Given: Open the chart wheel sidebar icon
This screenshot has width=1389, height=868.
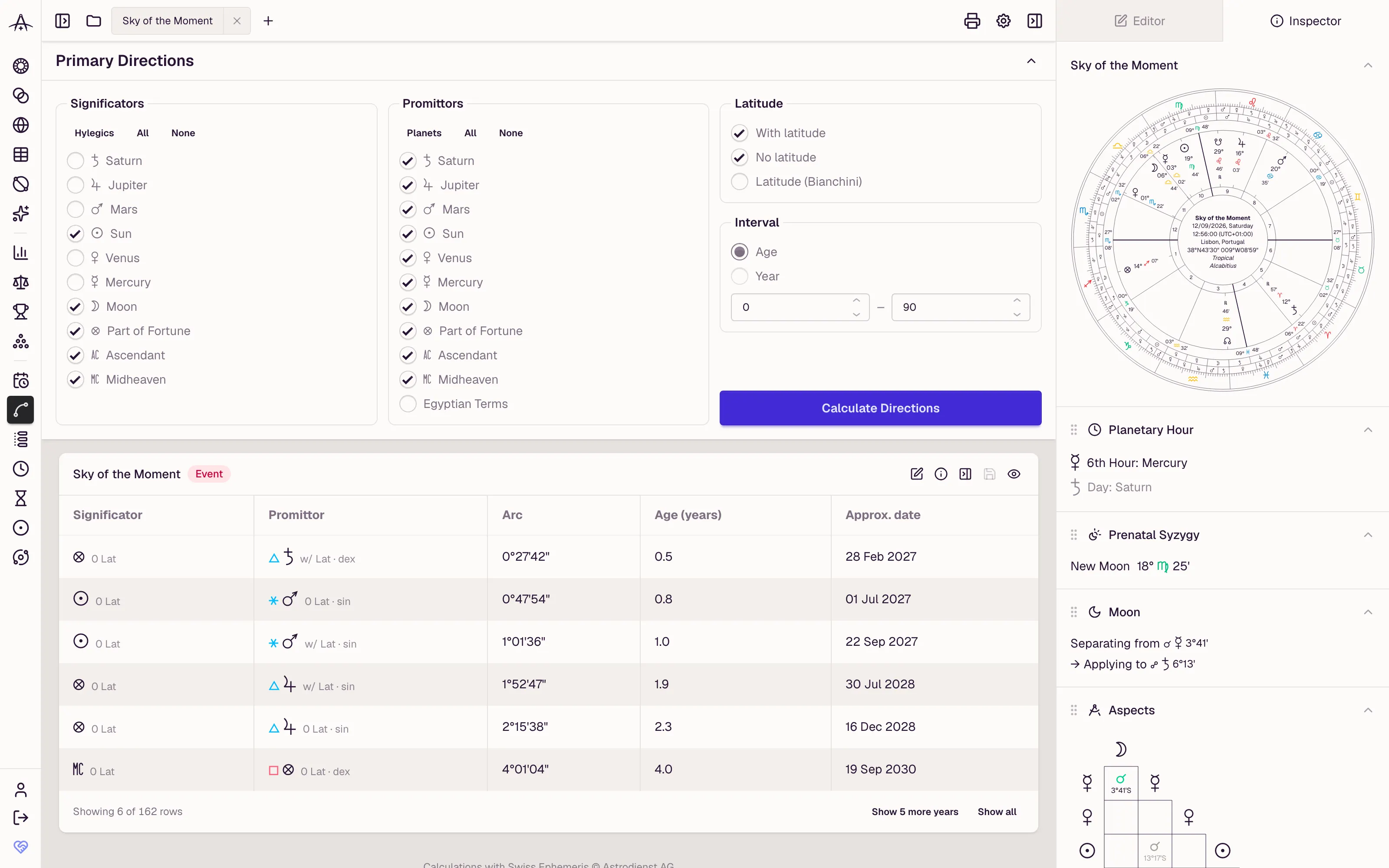Looking at the screenshot, I should pyautogui.click(x=21, y=66).
